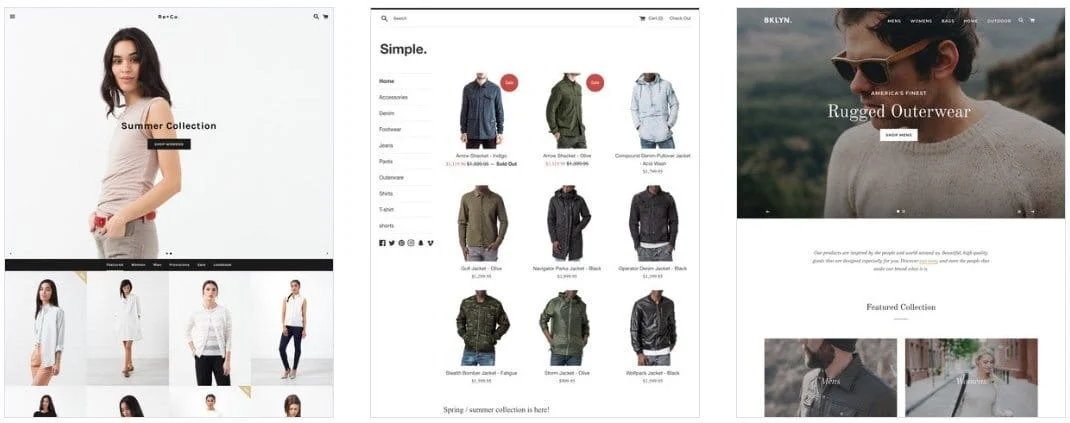Open the Mens featured collection tile
This screenshot has height=423, width=1070.
(x=830, y=377)
